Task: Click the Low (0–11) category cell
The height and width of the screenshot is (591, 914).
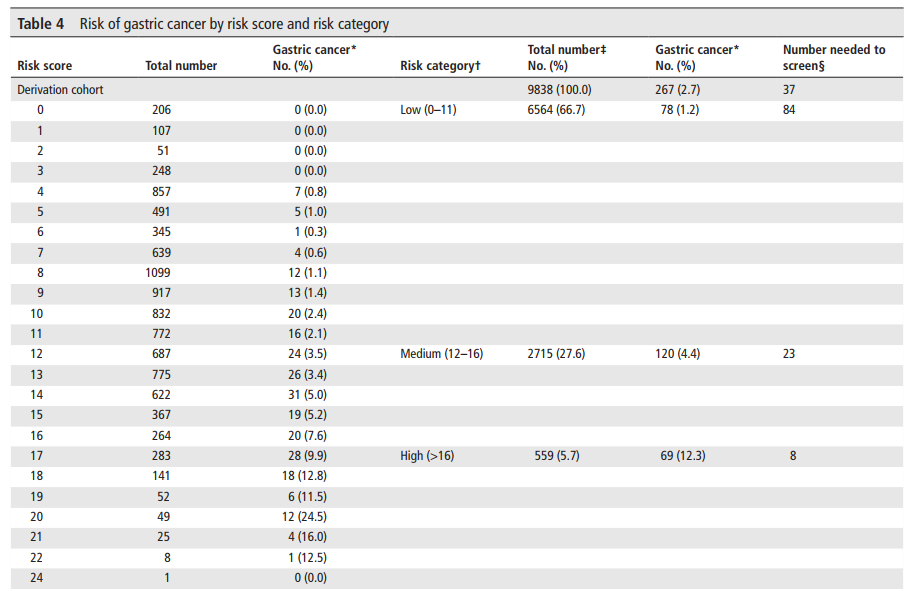Action: click(x=428, y=110)
